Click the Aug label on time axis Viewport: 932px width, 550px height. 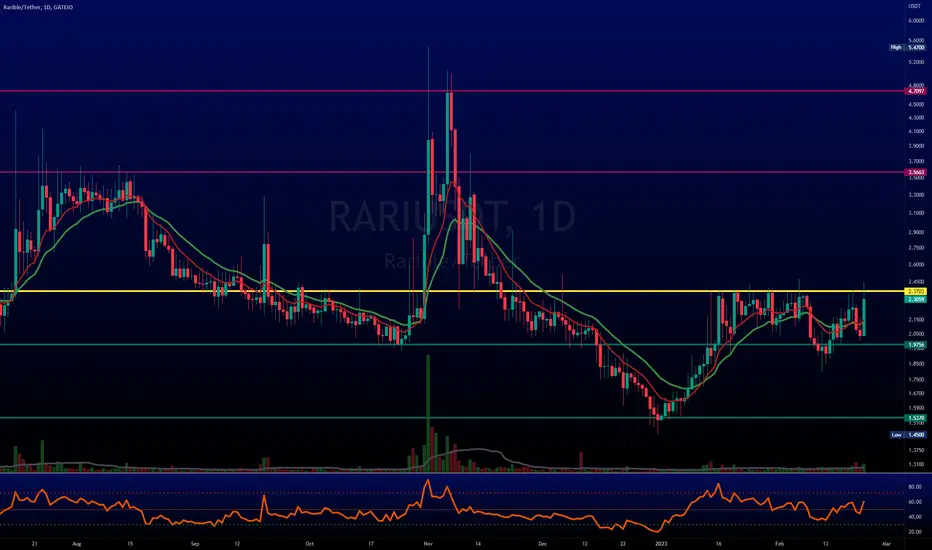[76, 543]
